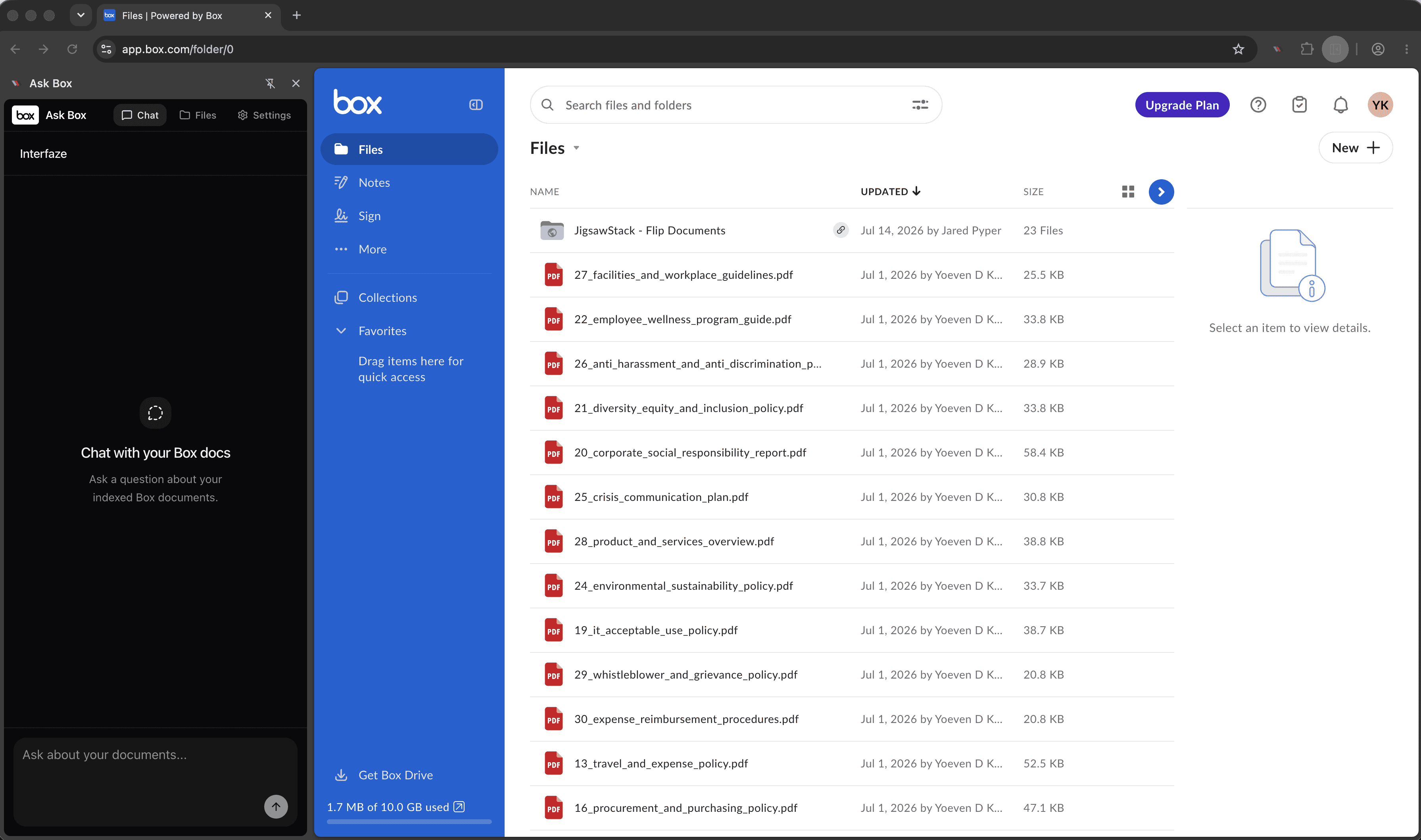Open 30_expense_reimbursement_procedures.pdf
This screenshot has height=840, width=1421.
coord(686,719)
